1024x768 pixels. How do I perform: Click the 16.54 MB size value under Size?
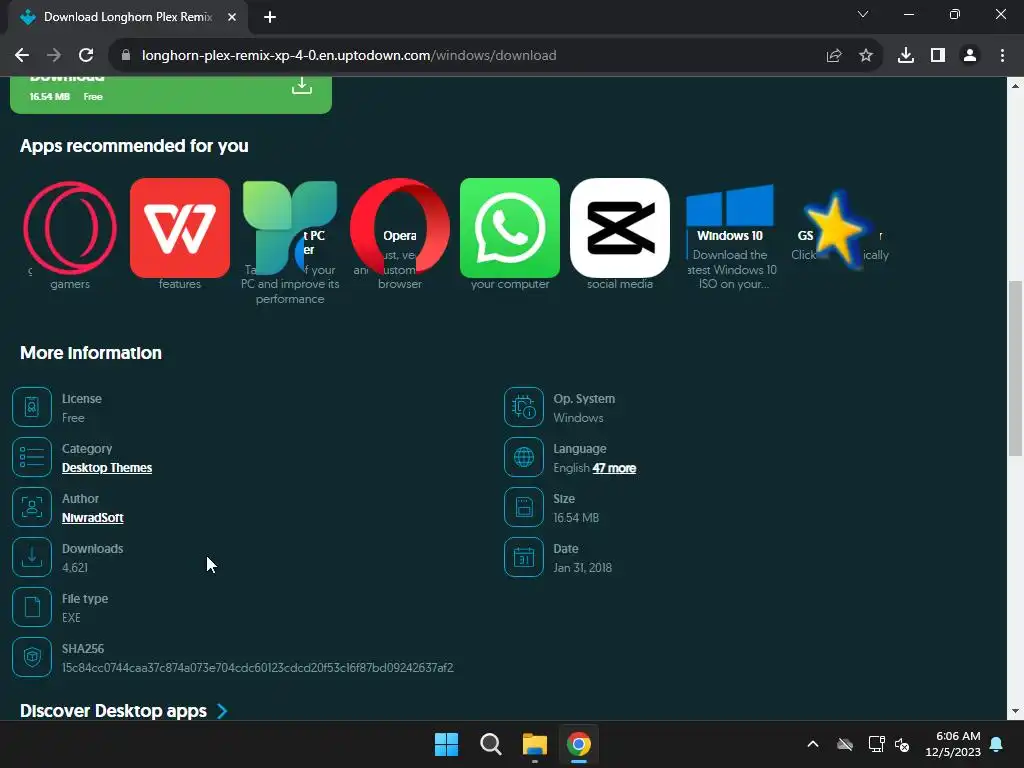tap(576, 518)
